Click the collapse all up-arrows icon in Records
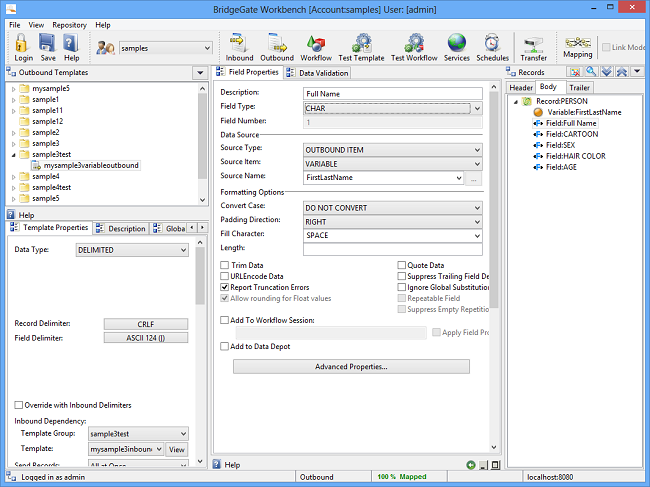The width and height of the screenshot is (650, 487). pyautogui.click(x=621, y=72)
